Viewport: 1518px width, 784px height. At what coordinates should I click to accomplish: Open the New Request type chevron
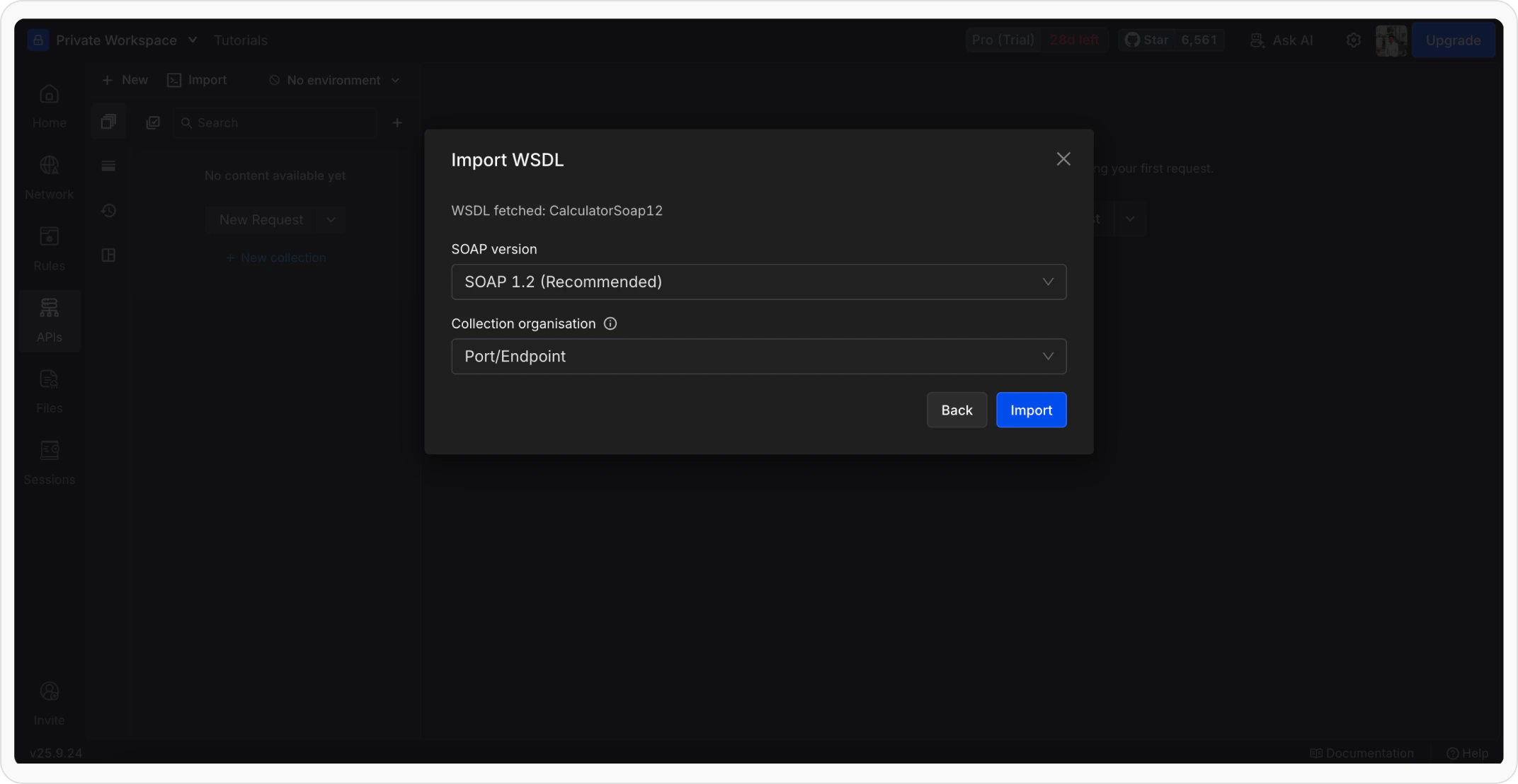[331, 220]
